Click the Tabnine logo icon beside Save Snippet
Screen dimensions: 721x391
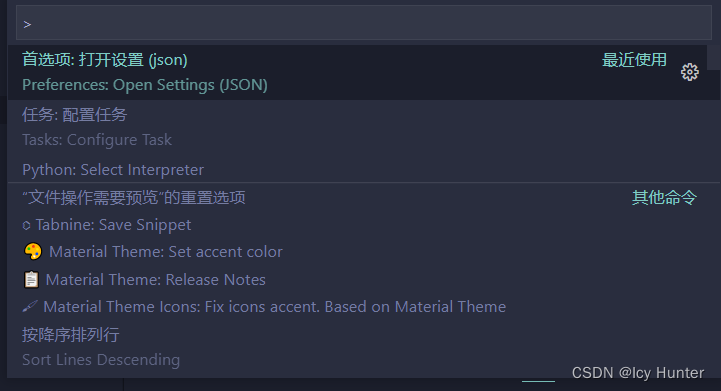click(x=26, y=225)
